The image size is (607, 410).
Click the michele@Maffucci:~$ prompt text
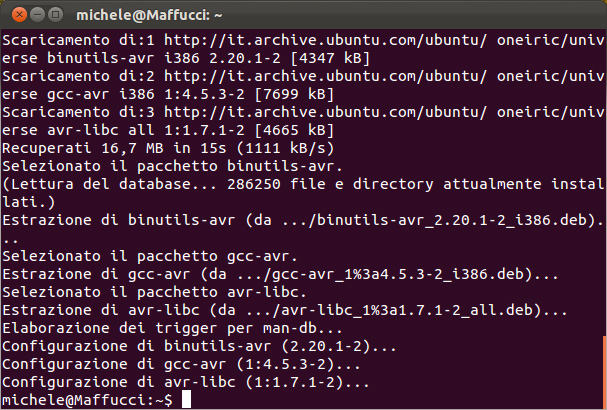[88, 400]
